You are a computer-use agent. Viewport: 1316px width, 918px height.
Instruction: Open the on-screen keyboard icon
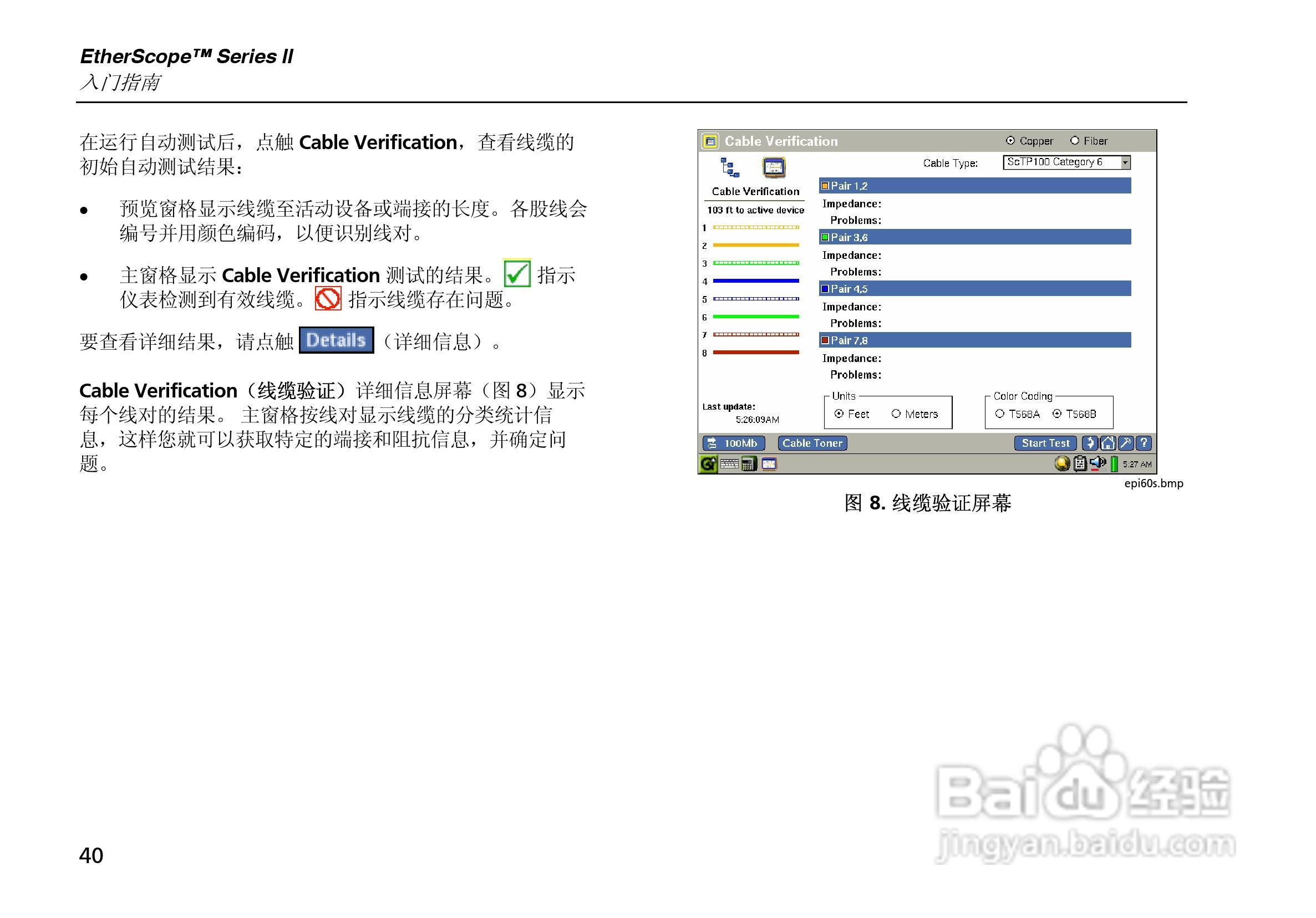(729, 464)
